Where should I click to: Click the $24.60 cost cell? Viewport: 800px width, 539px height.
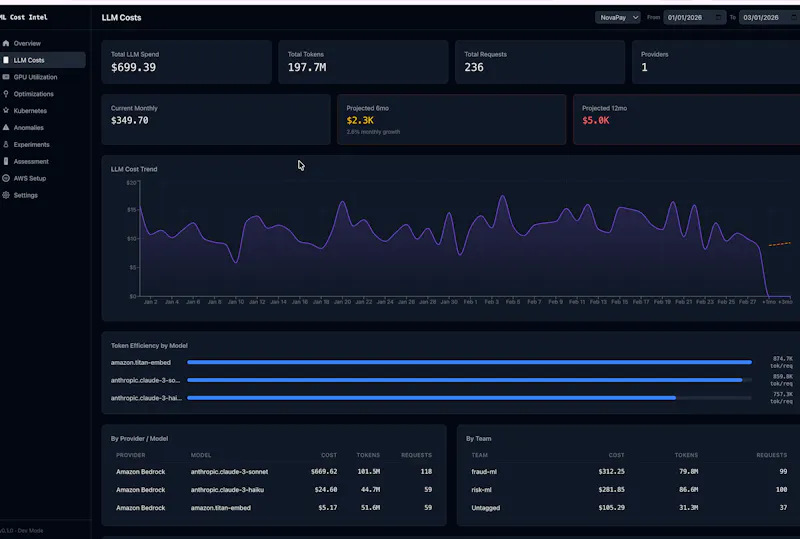[326, 490]
